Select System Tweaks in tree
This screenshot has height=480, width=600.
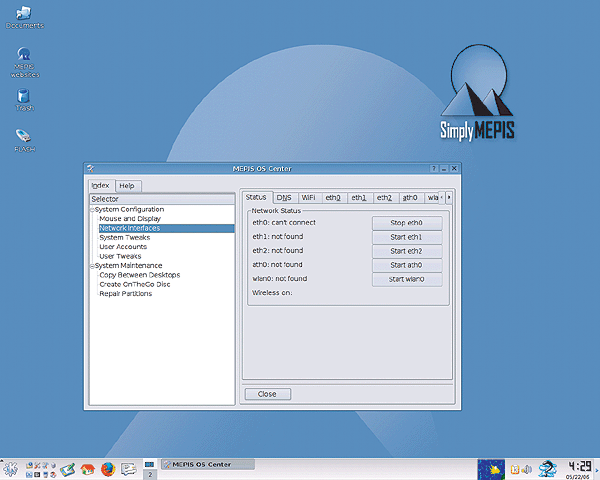[125, 237]
